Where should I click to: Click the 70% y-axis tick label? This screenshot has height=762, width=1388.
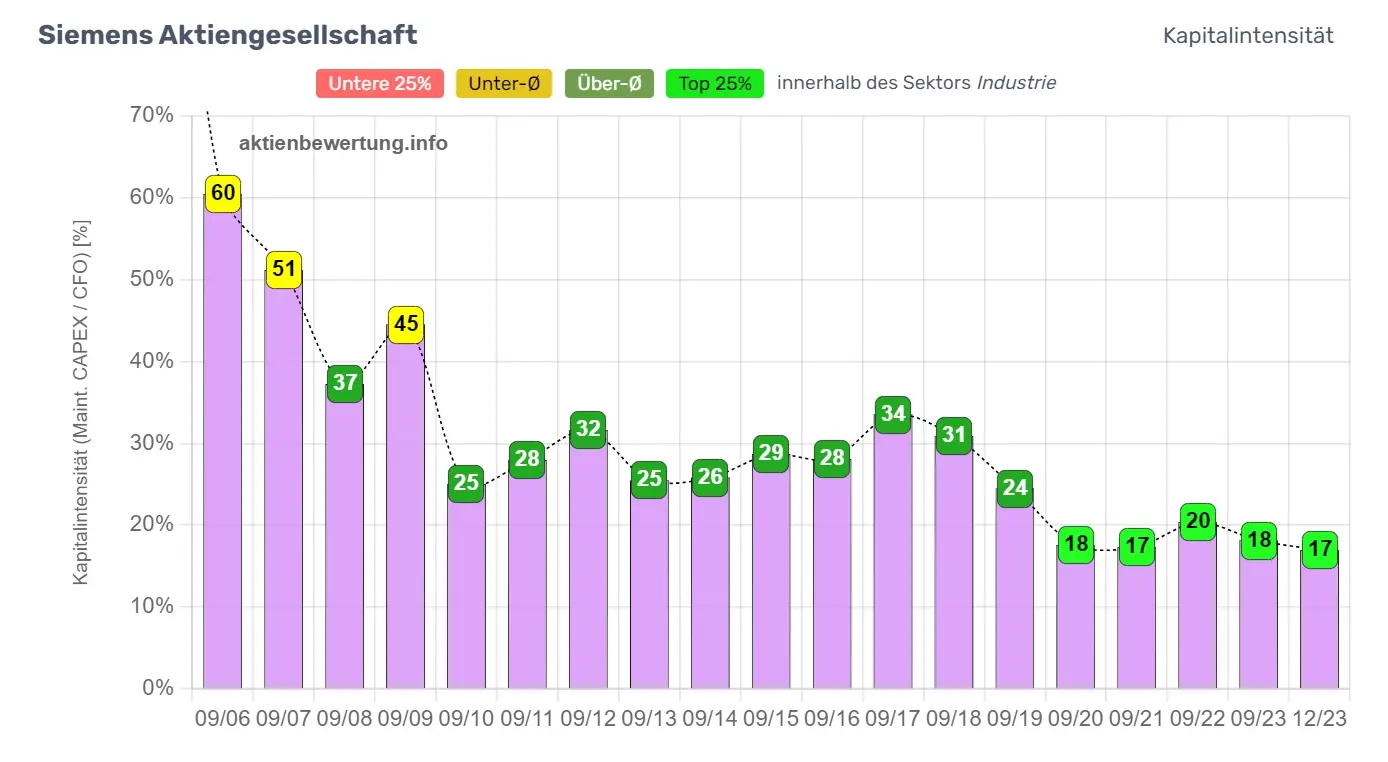[152, 115]
